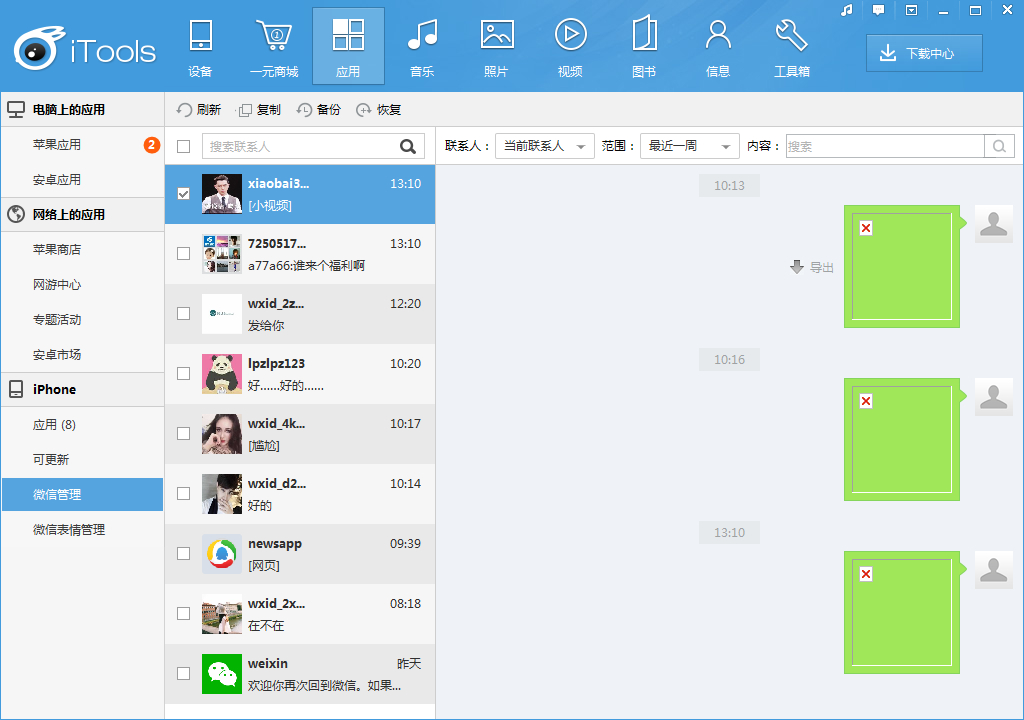1024x720 pixels.
Task: Click the 备份 backup toolbar button
Action: click(x=319, y=110)
